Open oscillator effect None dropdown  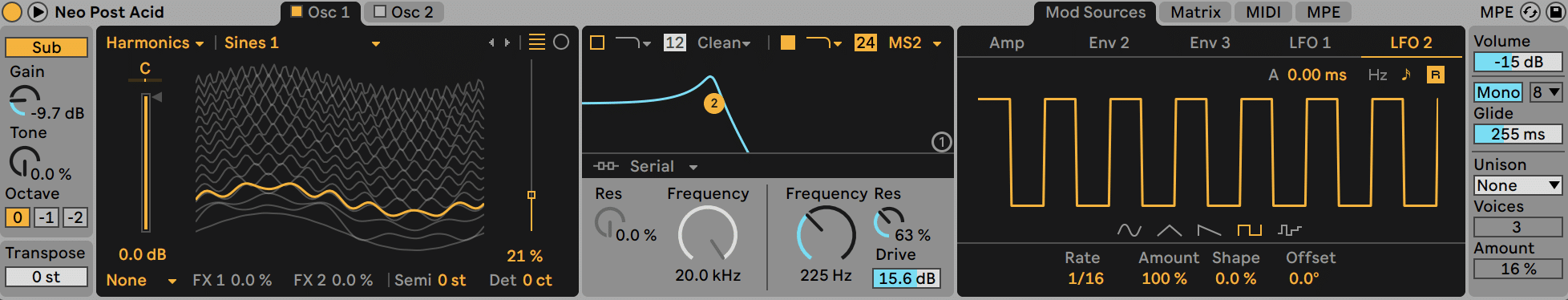pyautogui.click(x=141, y=280)
